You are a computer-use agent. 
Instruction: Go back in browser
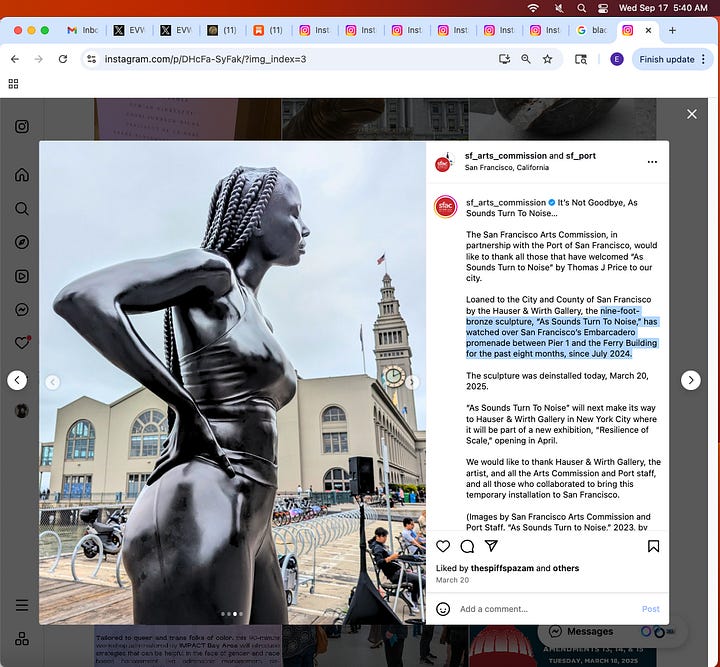coord(15,59)
